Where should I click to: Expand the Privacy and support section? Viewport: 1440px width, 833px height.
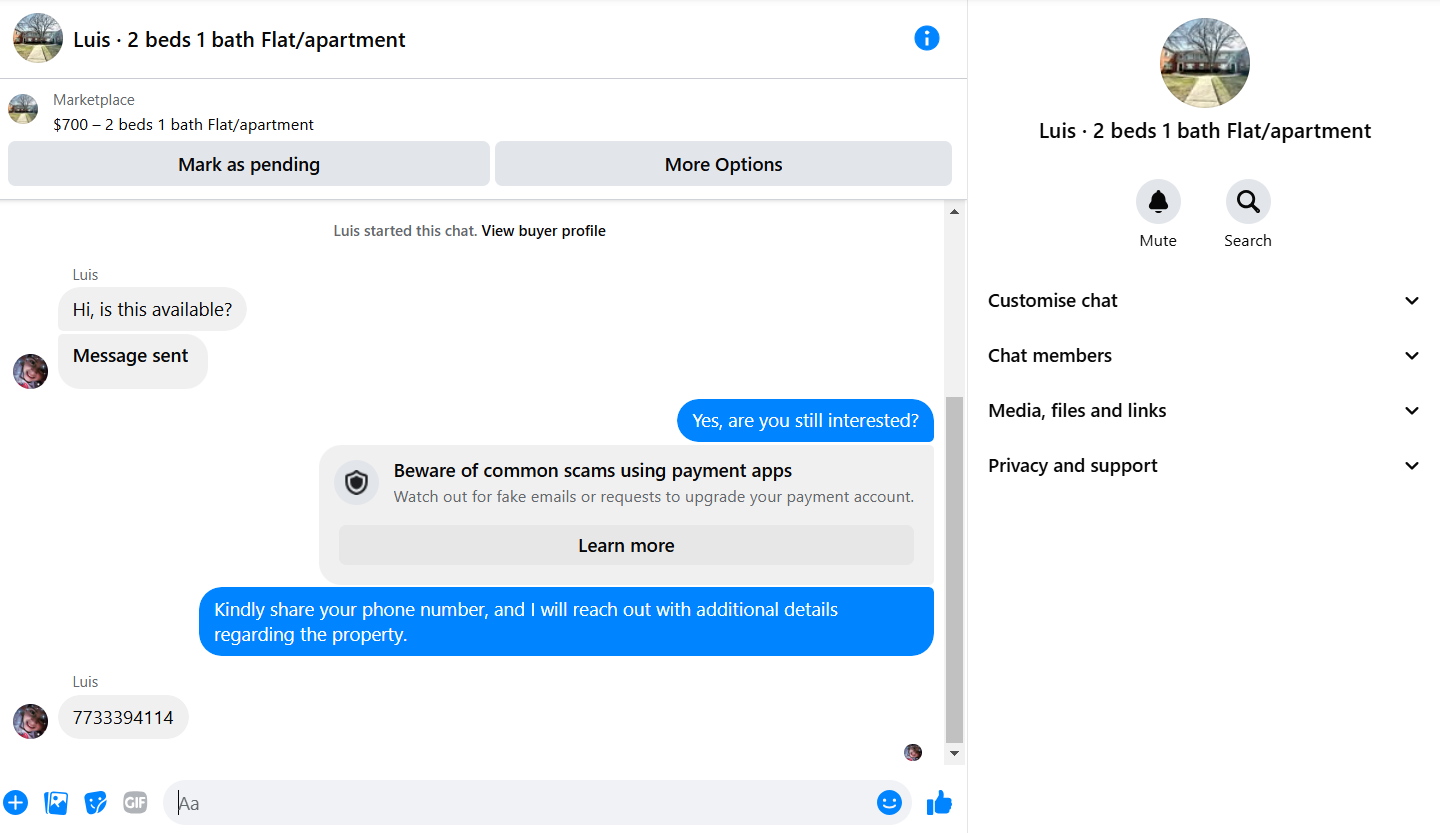[x=1204, y=465]
